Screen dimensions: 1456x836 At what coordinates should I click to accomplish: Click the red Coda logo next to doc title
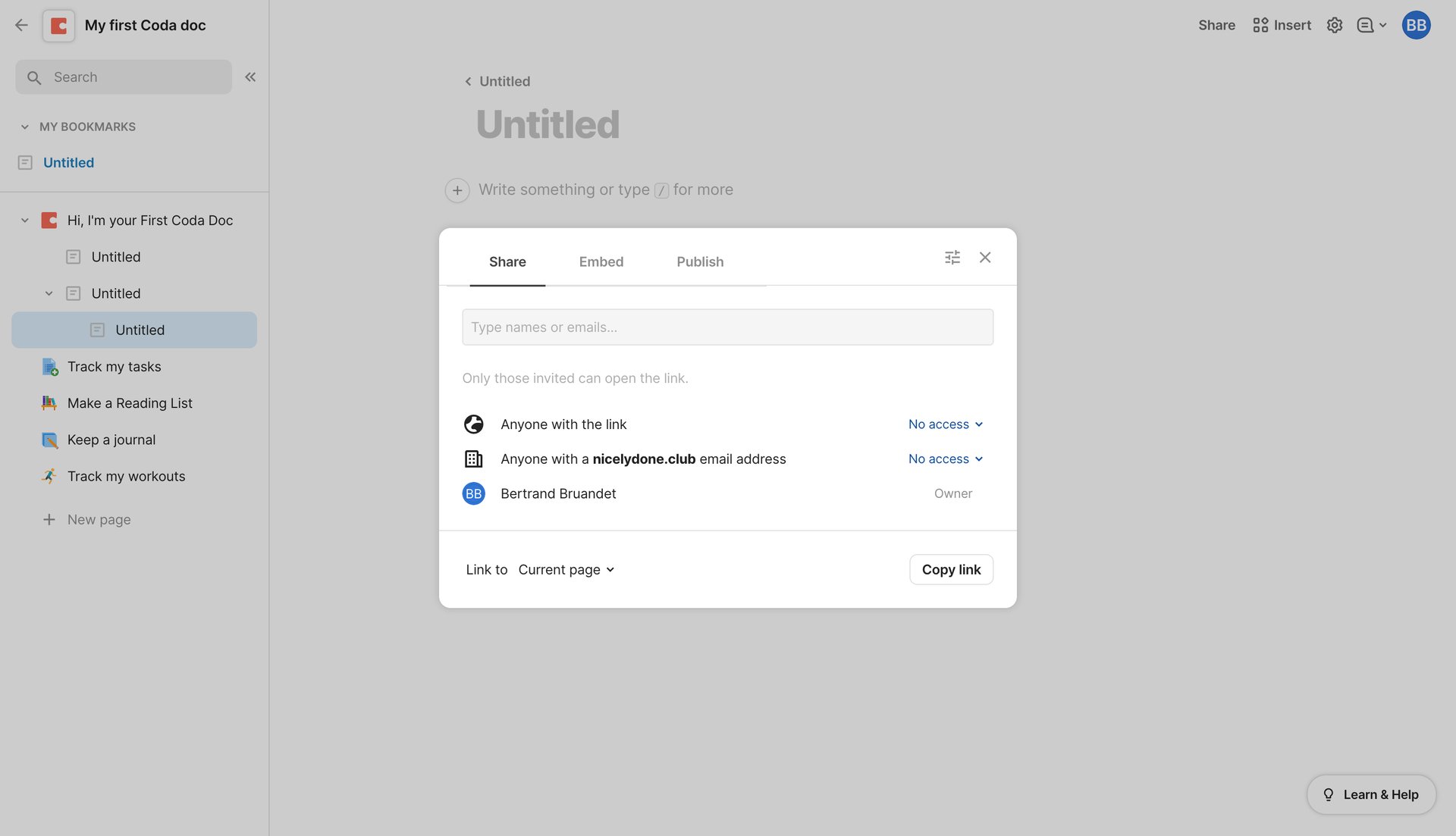pyautogui.click(x=58, y=24)
